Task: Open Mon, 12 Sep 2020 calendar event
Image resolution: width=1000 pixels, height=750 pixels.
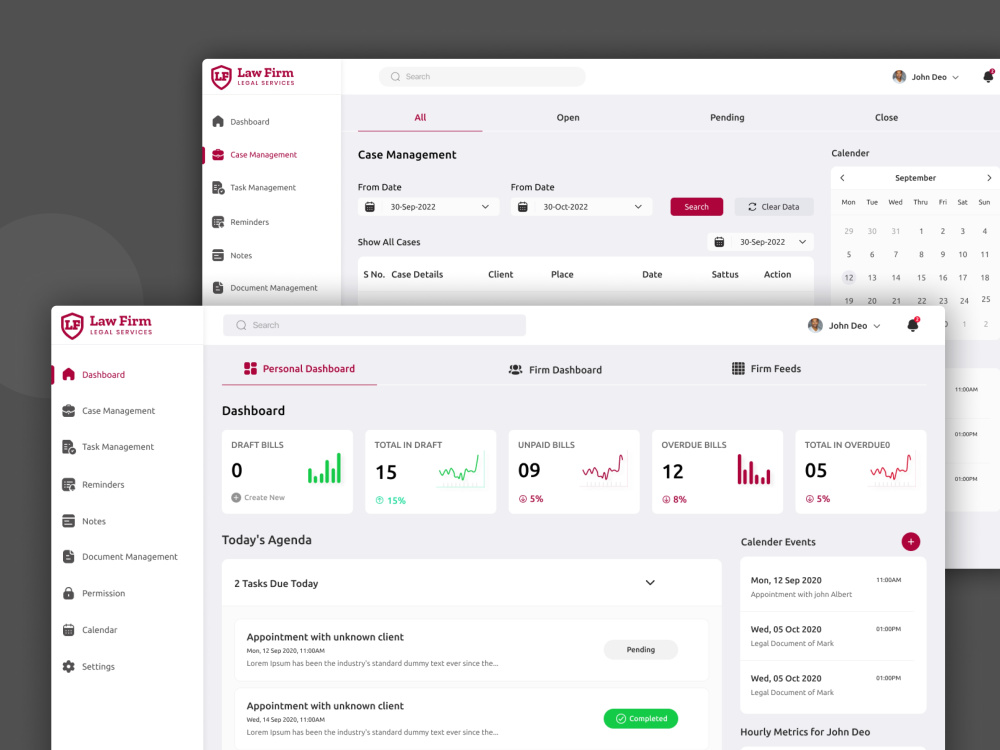Action: tap(826, 587)
